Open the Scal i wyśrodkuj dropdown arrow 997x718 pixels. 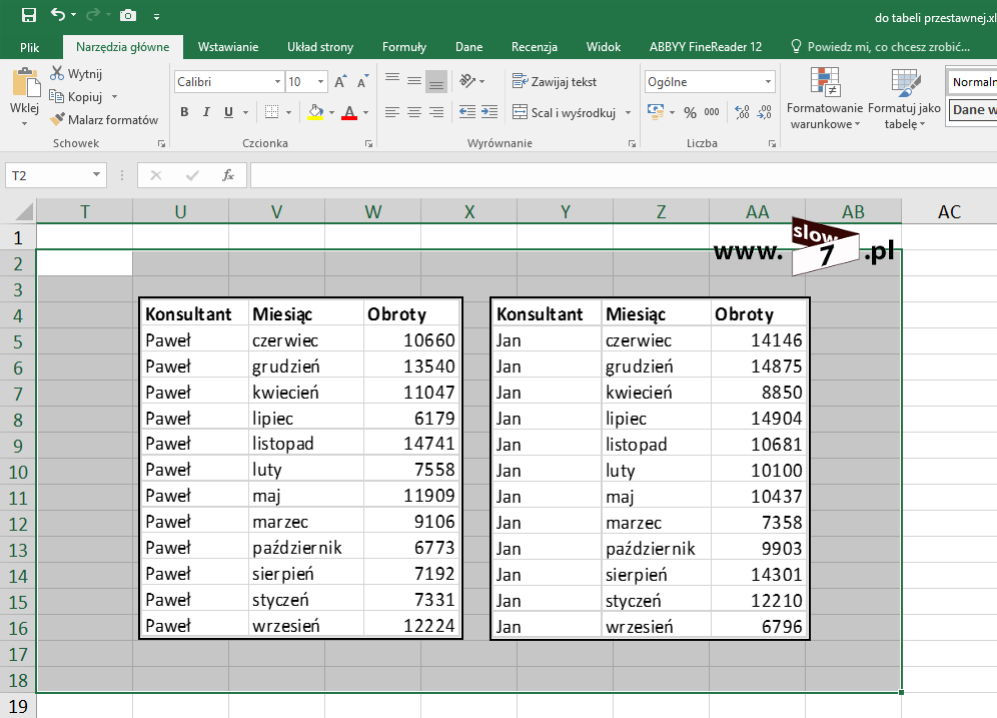point(628,113)
